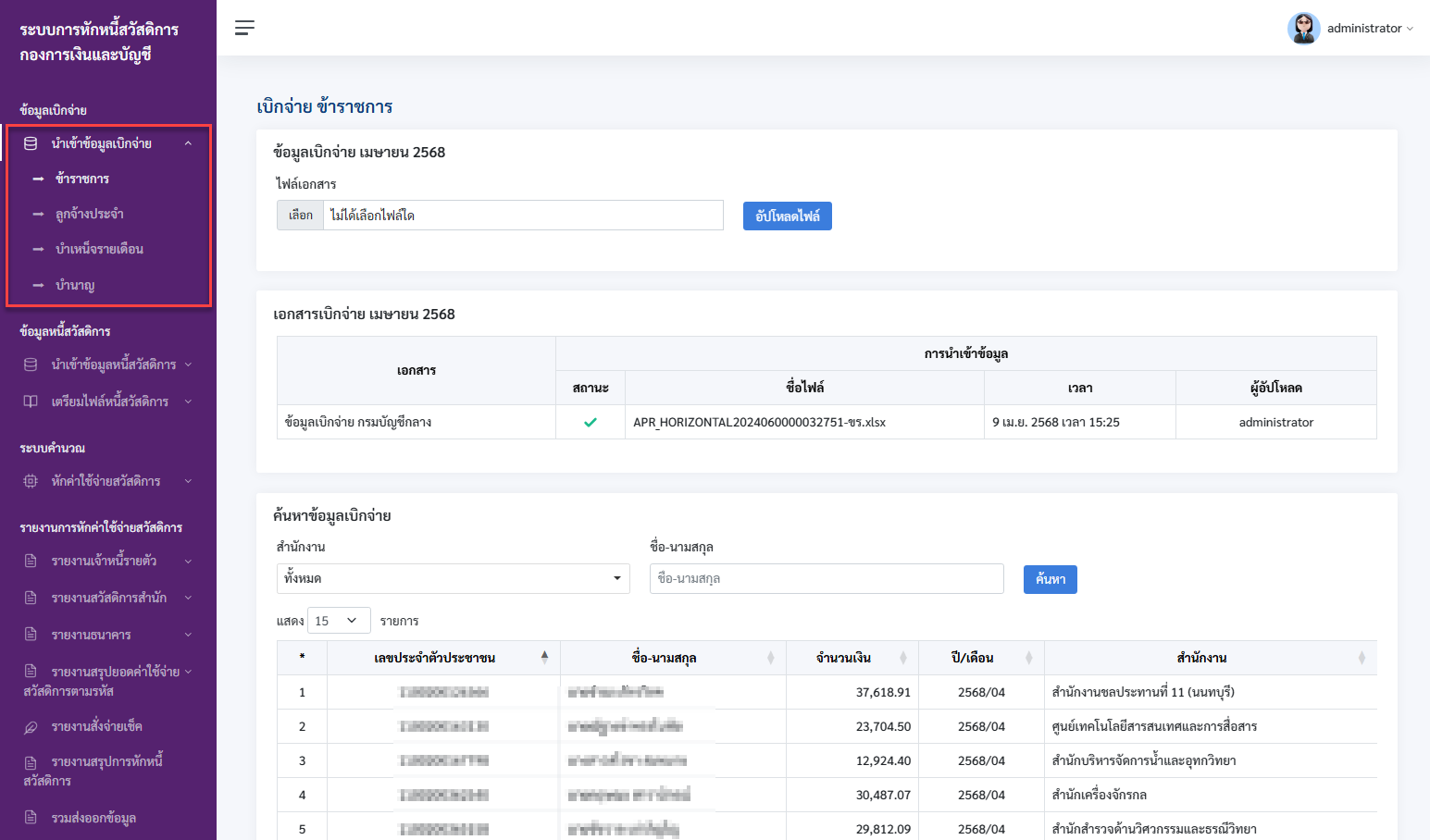This screenshot has height=840, width=1430.
Task: Click the green check status icon
Action: point(591,422)
